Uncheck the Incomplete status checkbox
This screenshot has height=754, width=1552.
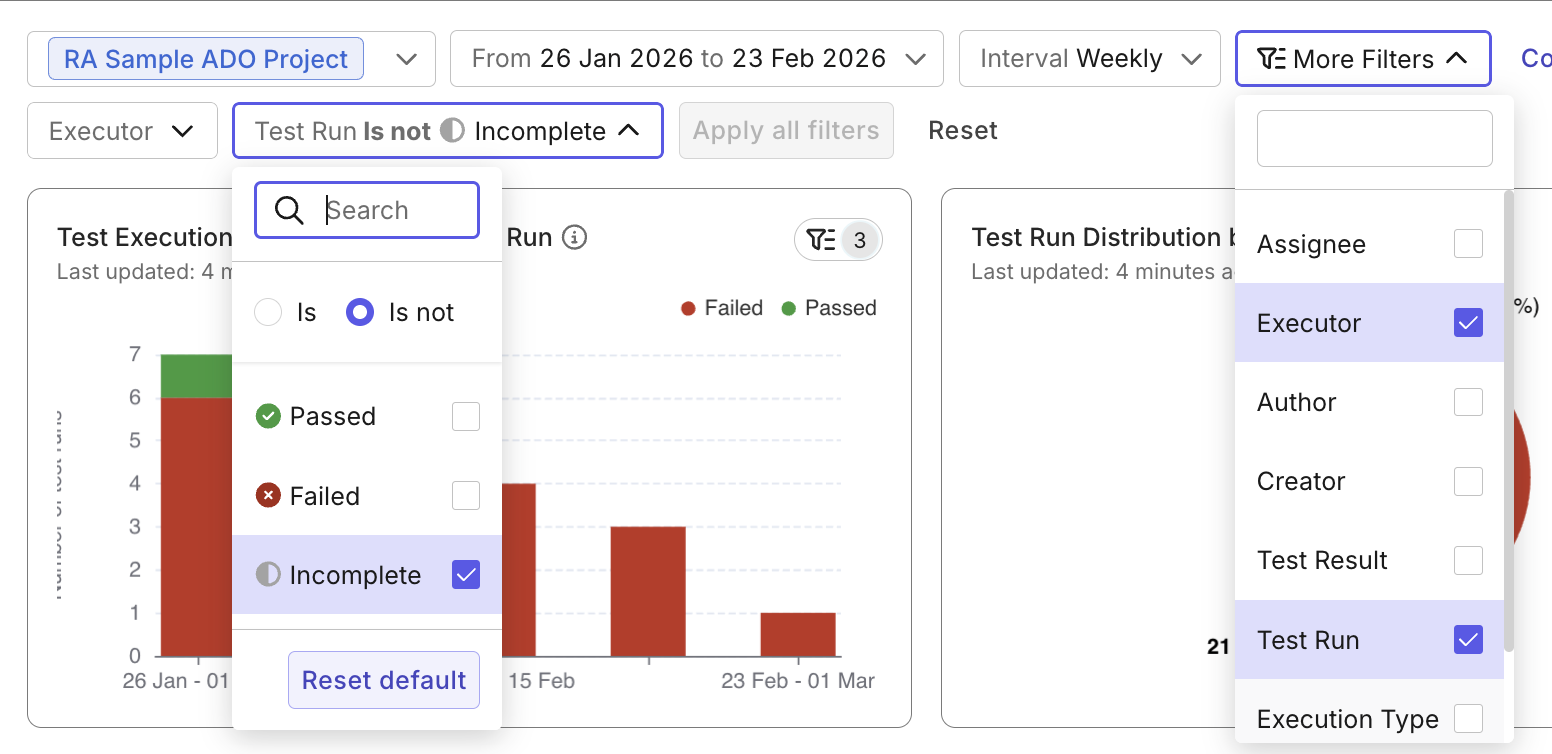(x=465, y=574)
